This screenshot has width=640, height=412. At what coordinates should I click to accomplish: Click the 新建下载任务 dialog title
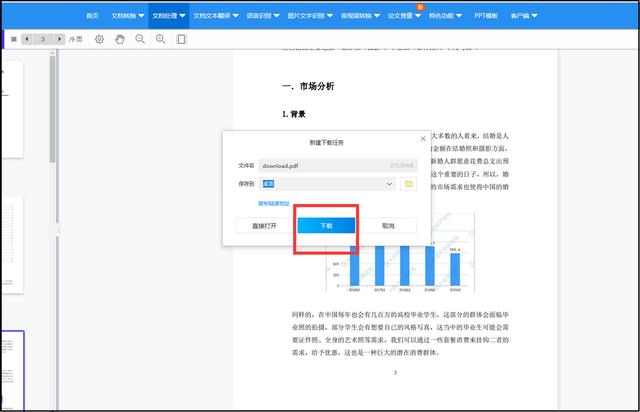pos(327,143)
